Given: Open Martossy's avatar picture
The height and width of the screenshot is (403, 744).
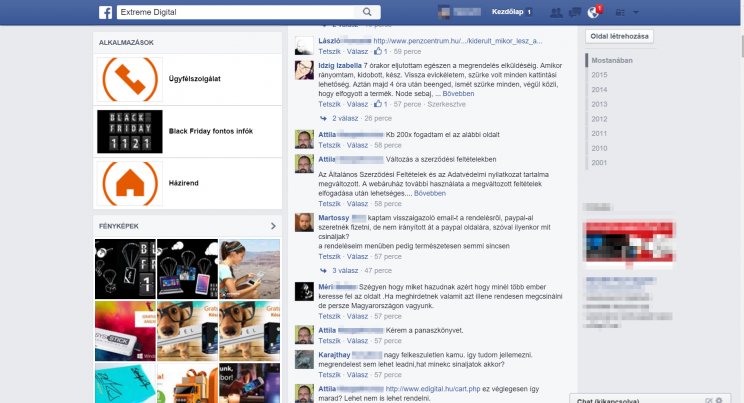Looking at the screenshot, I should click(304, 222).
